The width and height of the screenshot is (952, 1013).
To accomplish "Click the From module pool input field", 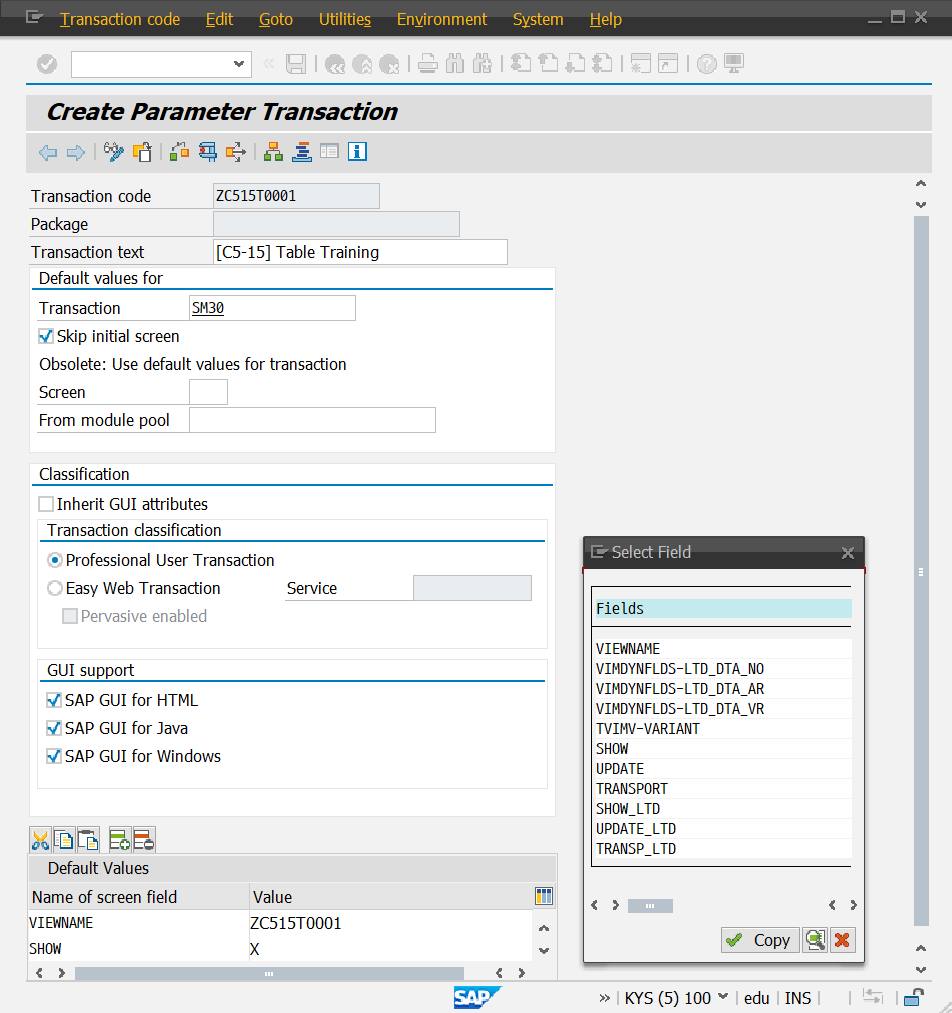I will pyautogui.click(x=313, y=420).
